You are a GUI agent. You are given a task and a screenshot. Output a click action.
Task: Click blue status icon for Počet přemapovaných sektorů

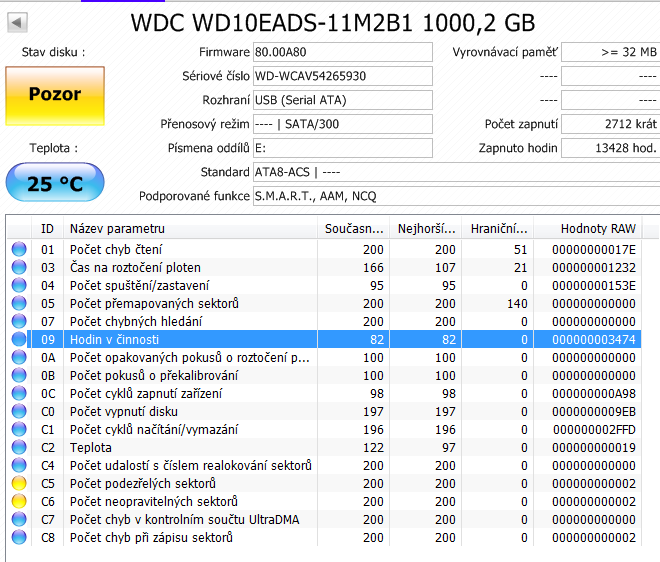19,303
